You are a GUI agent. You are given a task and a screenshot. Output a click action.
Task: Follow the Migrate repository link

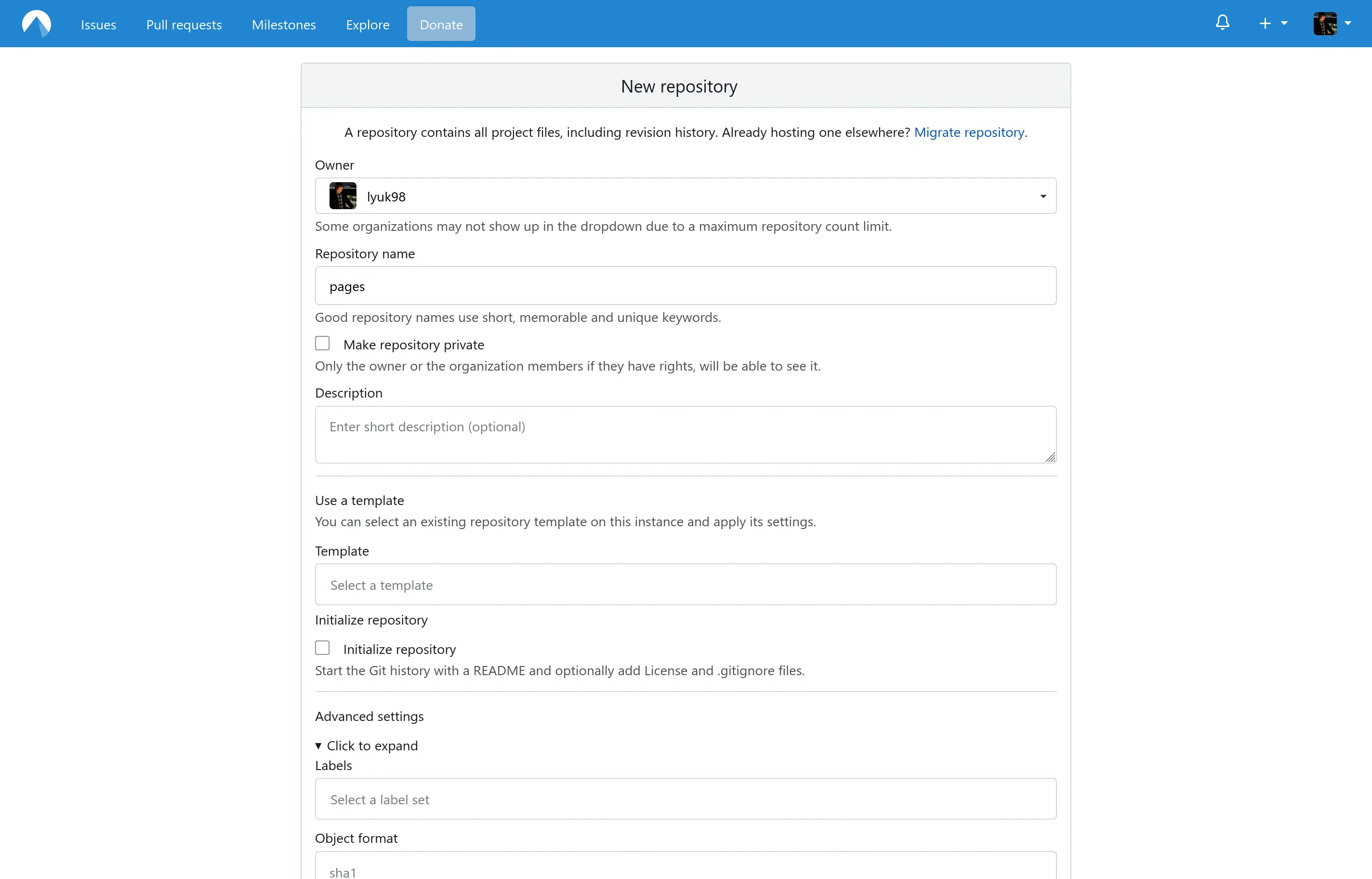tap(969, 133)
